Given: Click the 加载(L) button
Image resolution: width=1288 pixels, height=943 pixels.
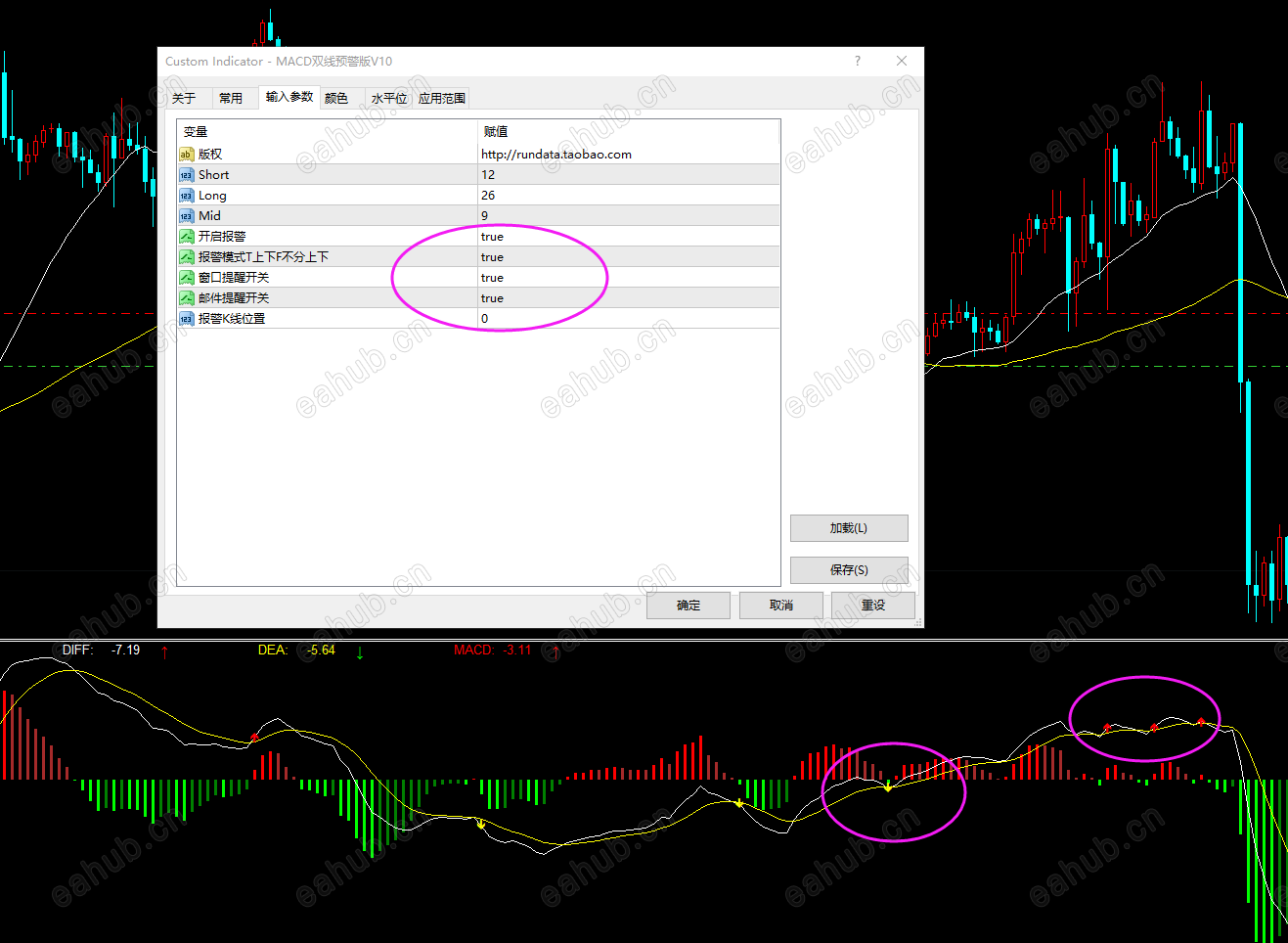Looking at the screenshot, I should (x=849, y=528).
